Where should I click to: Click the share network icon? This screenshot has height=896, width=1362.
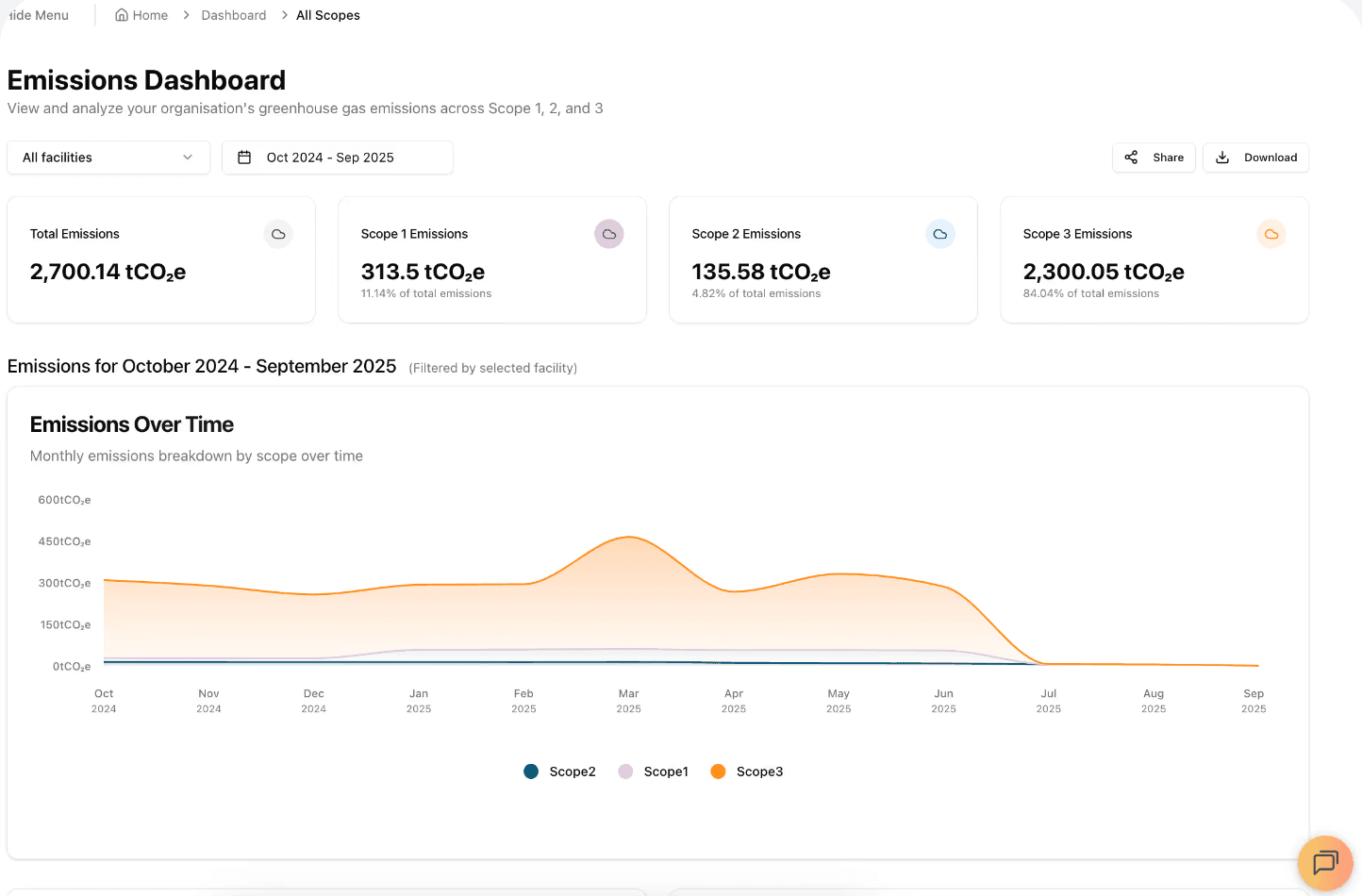[x=1131, y=157]
